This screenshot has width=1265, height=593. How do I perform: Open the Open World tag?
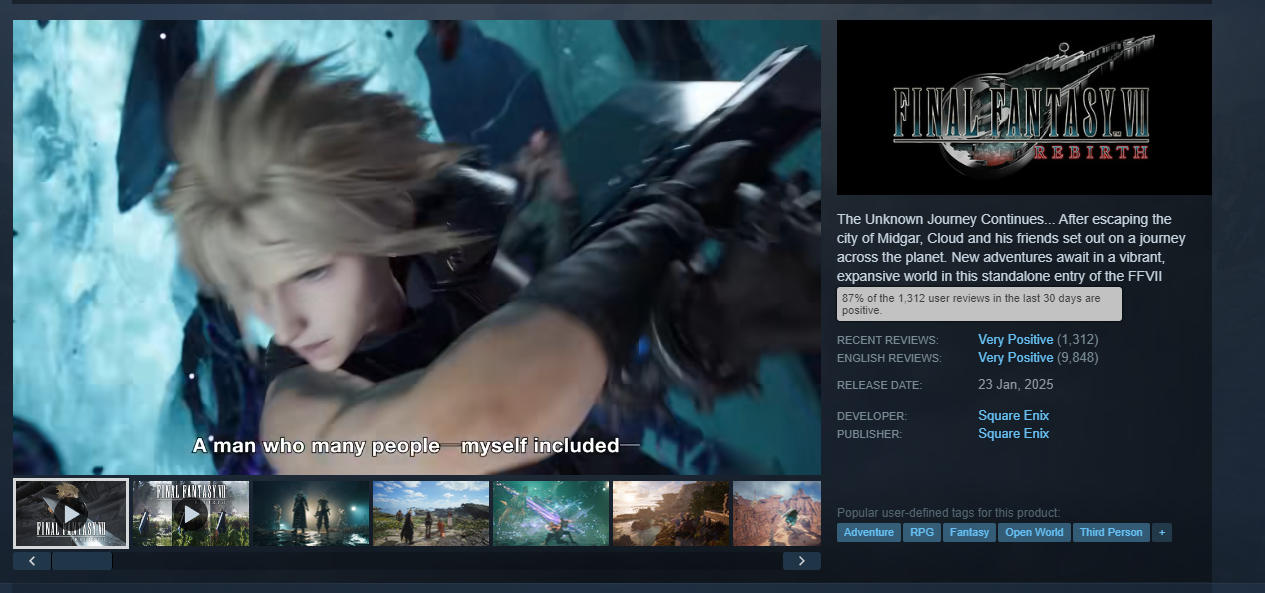pyautogui.click(x=1034, y=533)
